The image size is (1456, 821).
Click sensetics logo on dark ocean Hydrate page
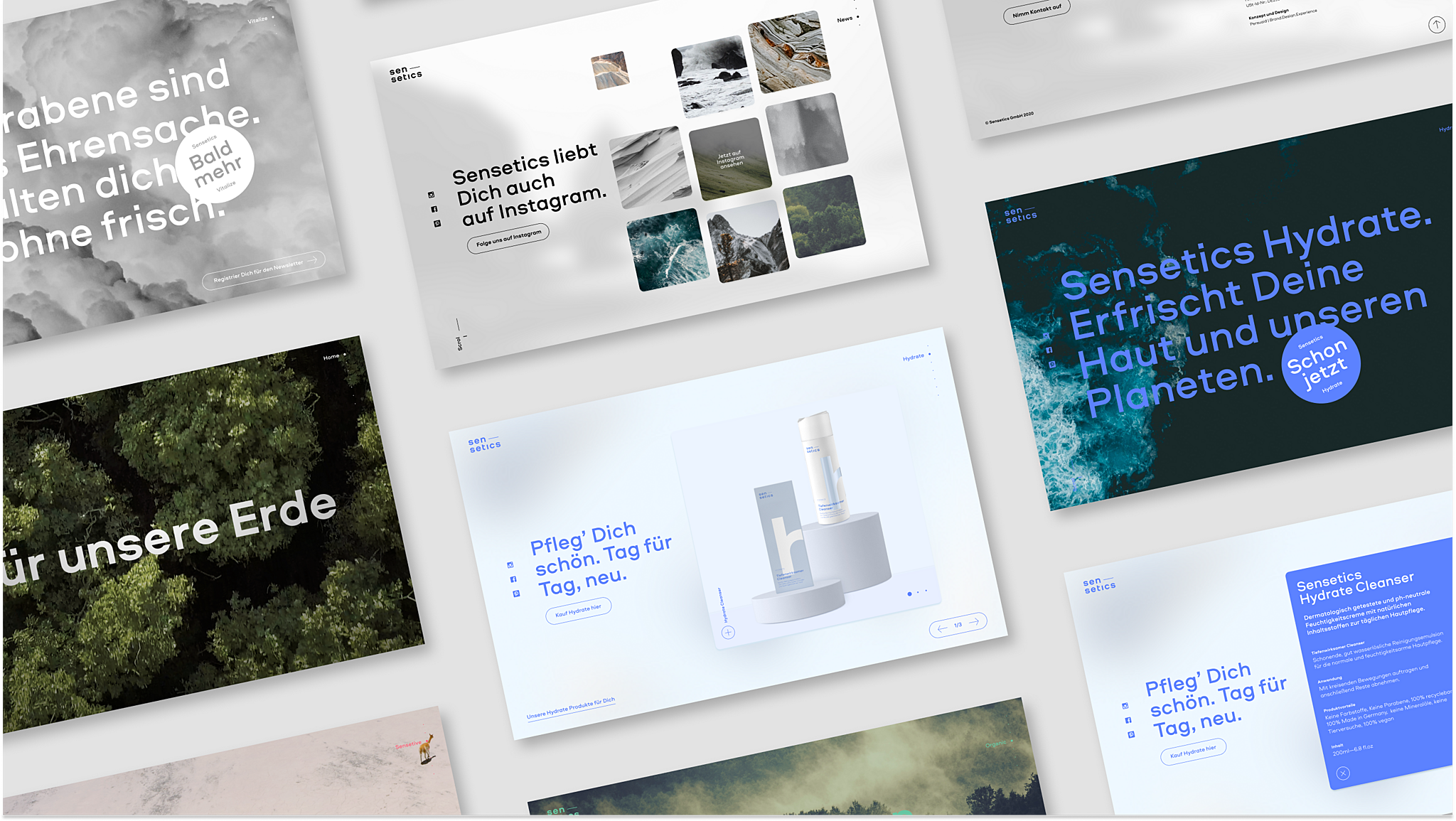1021,215
